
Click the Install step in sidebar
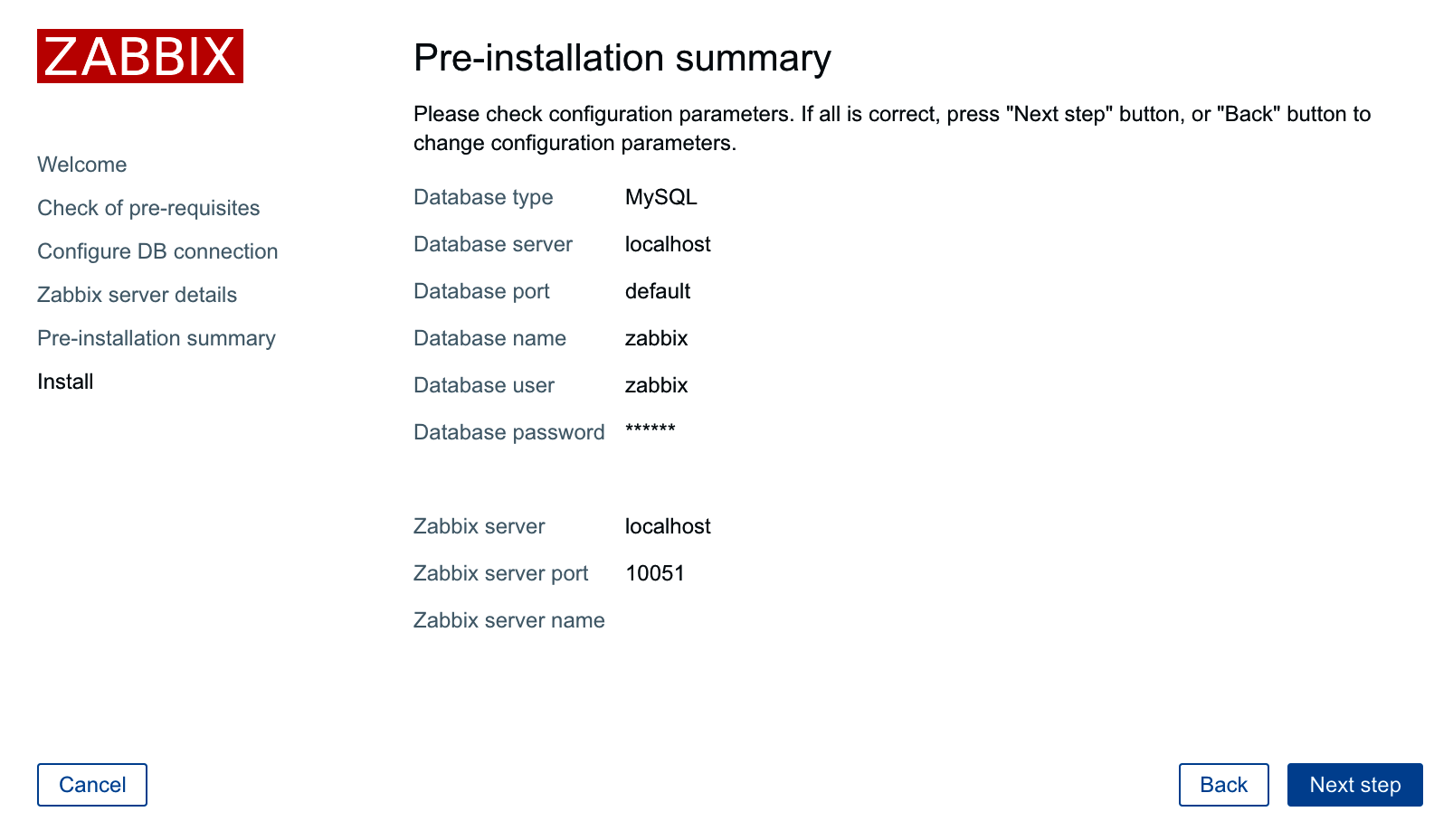(x=65, y=382)
